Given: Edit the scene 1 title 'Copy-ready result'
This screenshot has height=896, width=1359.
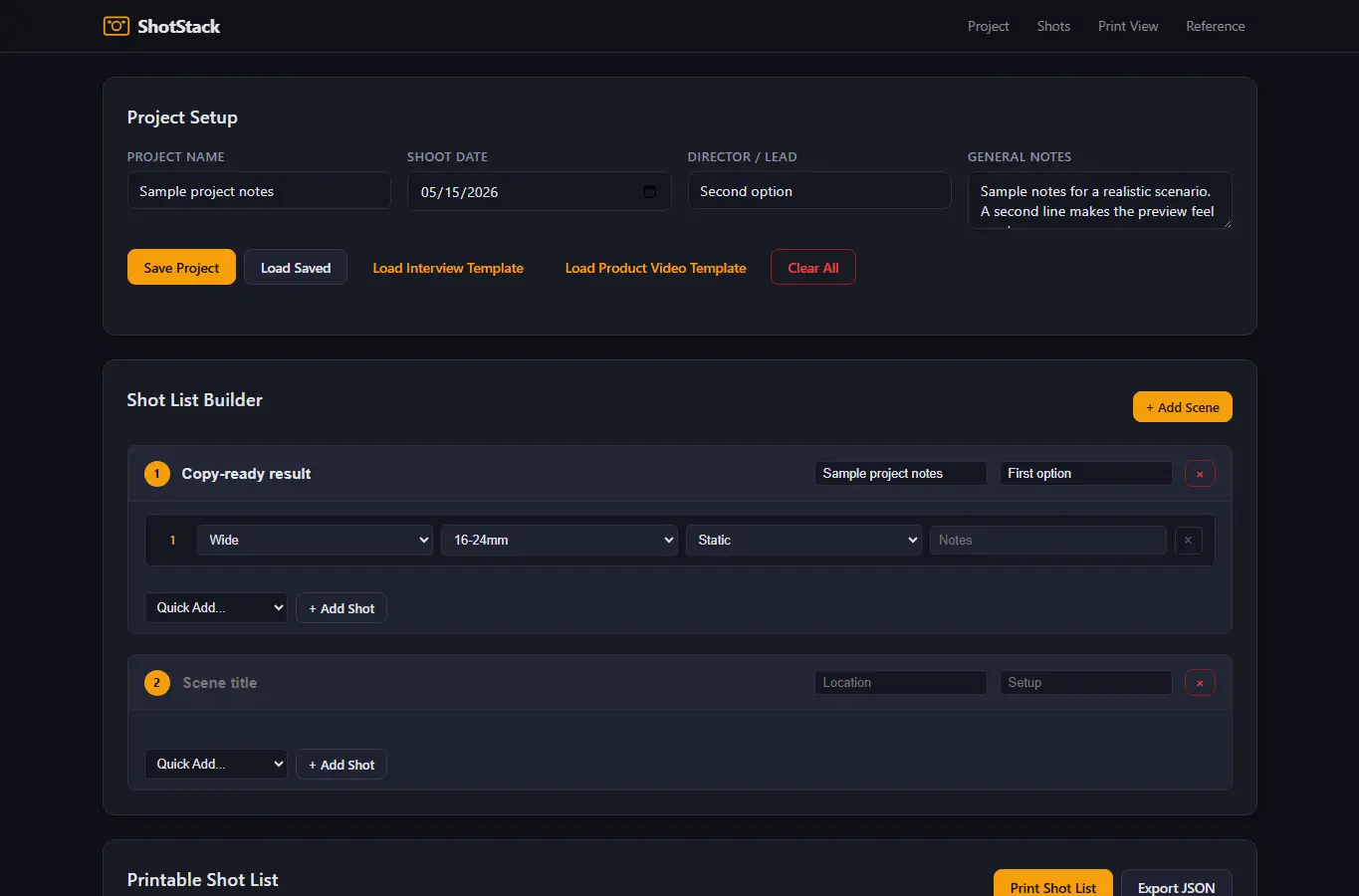Looking at the screenshot, I should (491, 474).
